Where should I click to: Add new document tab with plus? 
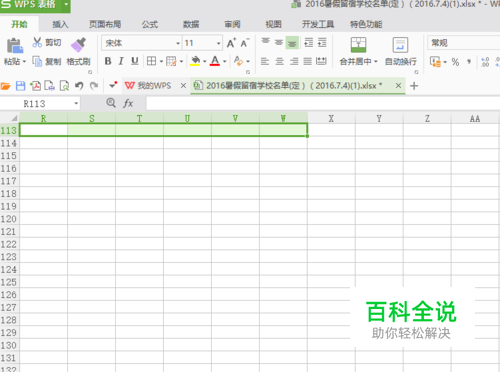click(414, 86)
